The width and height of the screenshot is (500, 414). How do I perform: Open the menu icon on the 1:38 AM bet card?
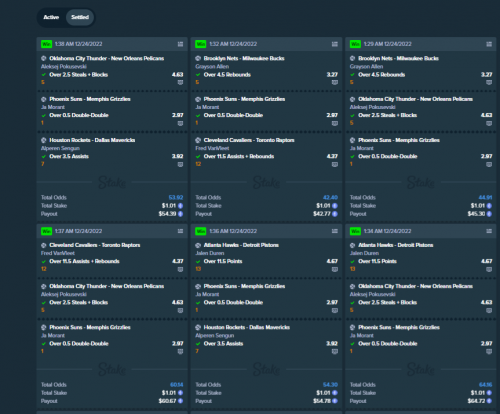[180, 44]
